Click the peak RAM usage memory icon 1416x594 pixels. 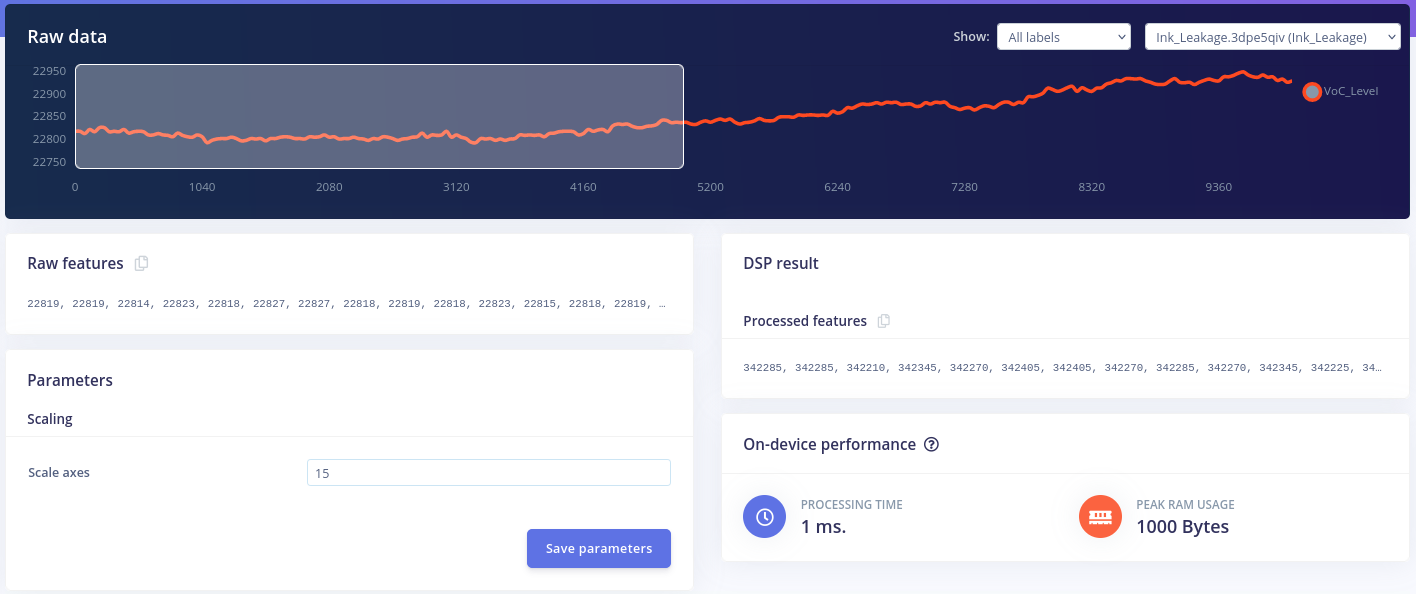point(1100,517)
